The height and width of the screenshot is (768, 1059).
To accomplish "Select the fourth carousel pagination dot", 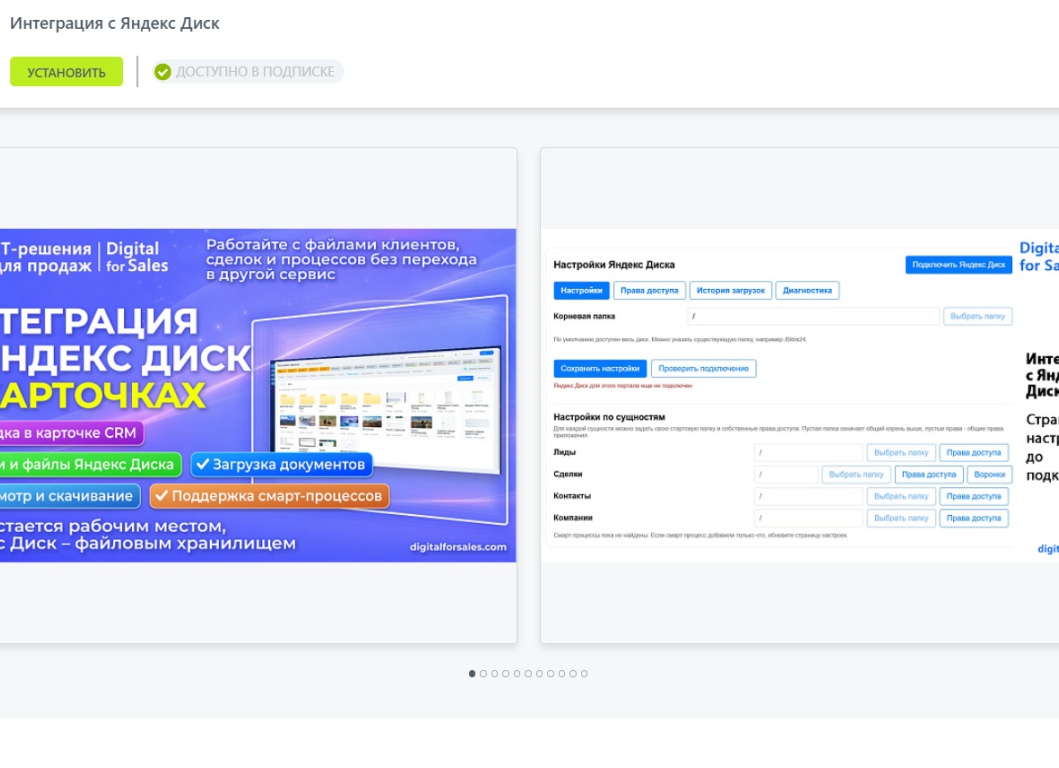I will pyautogui.click(x=506, y=673).
